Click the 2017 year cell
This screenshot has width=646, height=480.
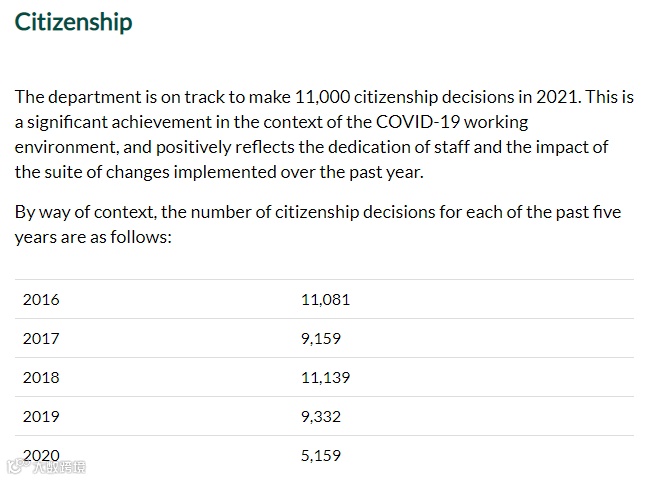point(41,339)
